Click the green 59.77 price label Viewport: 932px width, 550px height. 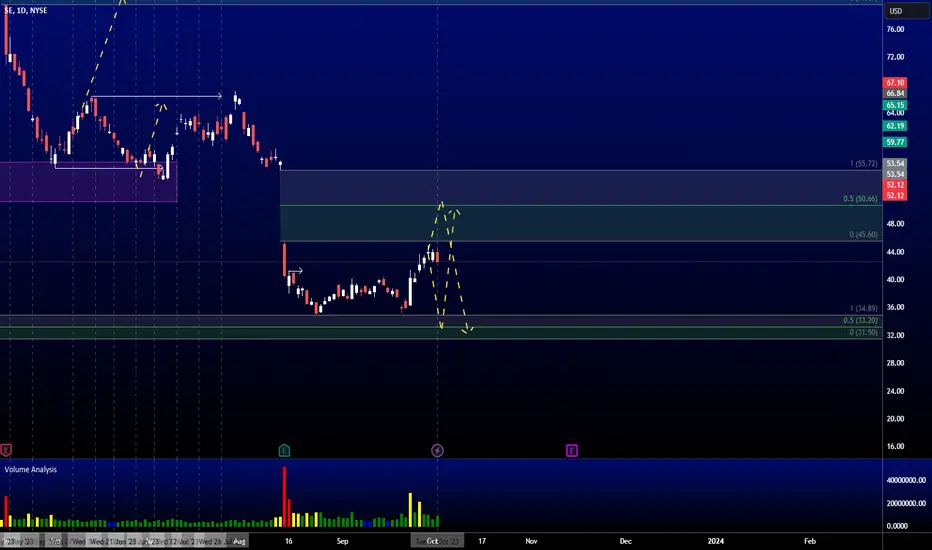(895, 142)
